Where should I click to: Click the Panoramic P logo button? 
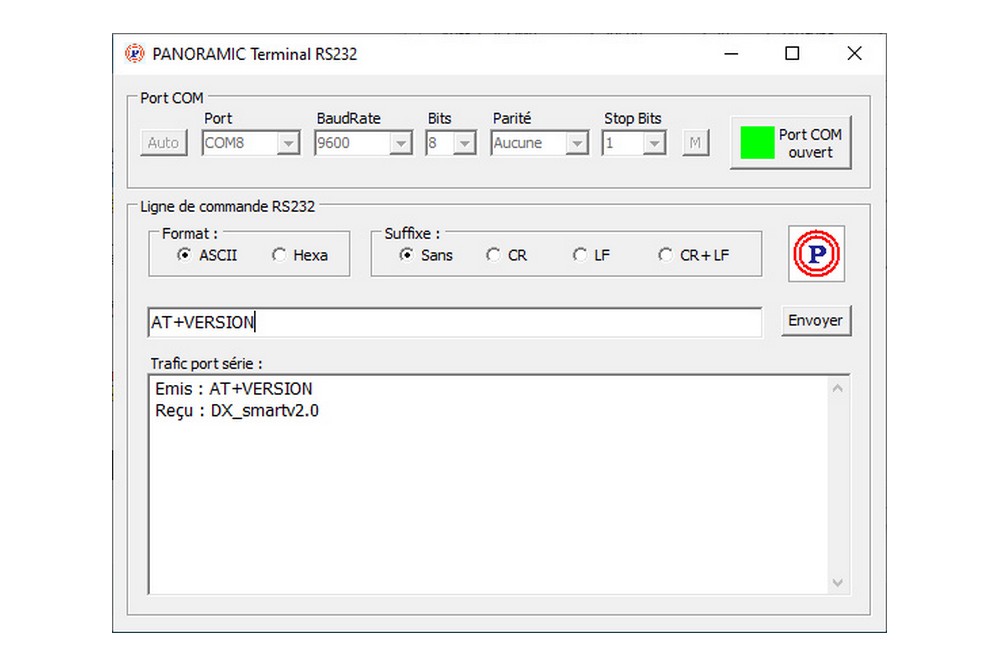816,254
